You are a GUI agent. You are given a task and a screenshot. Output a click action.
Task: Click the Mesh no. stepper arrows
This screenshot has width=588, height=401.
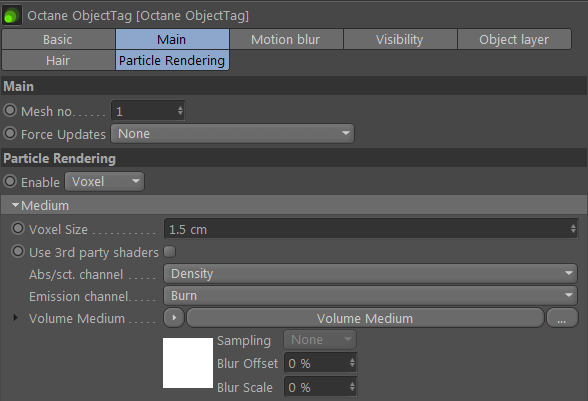(180, 111)
